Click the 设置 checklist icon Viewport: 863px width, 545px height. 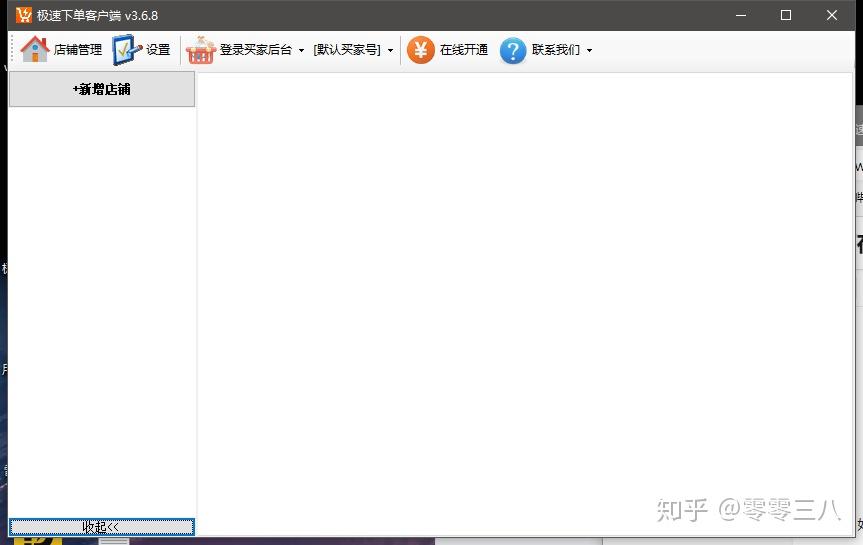coord(127,50)
